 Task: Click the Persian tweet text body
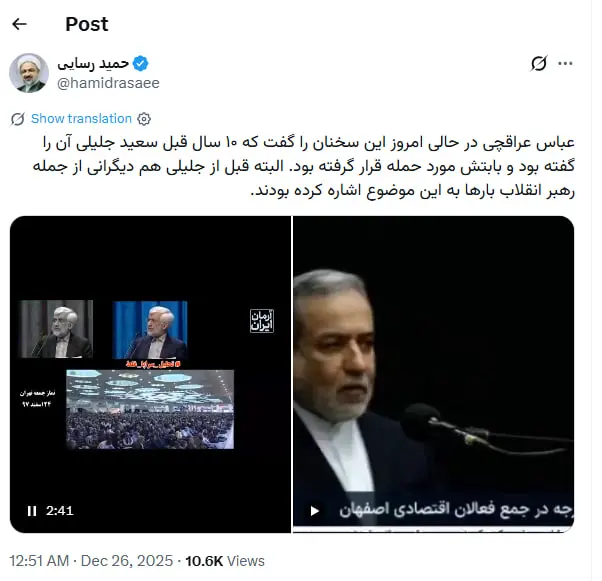(304, 166)
